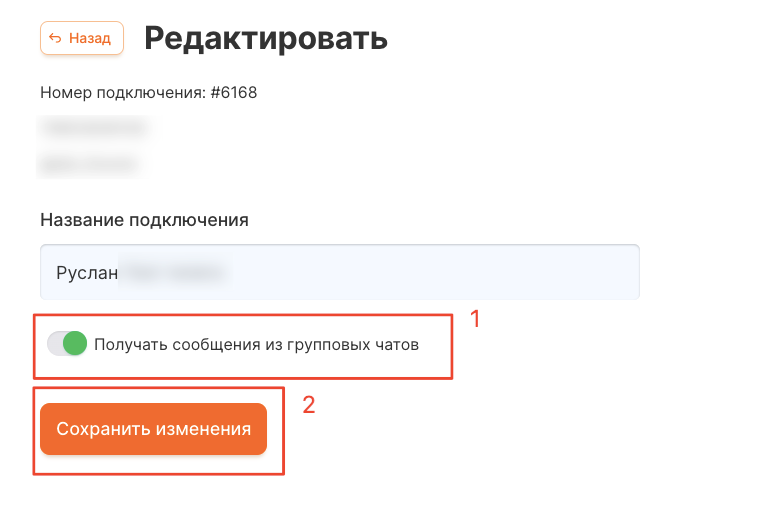The width and height of the screenshot is (777, 511).
Task: Click the word Руслан in the input
Action: [x=86, y=271]
